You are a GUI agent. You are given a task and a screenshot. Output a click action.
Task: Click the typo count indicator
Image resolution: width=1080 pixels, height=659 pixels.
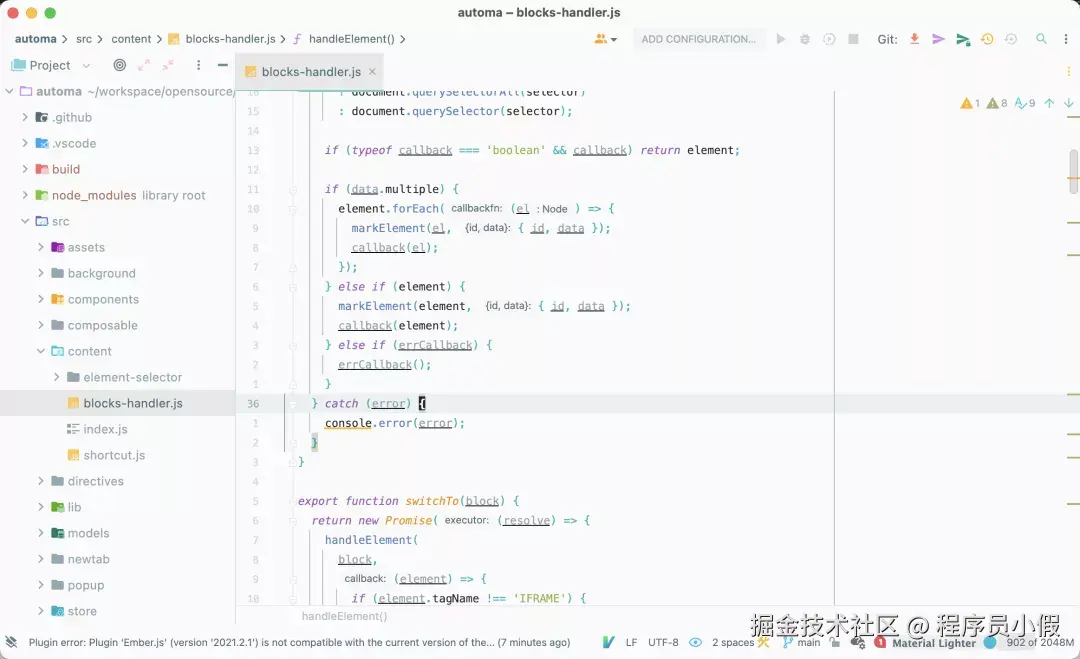coord(1025,103)
